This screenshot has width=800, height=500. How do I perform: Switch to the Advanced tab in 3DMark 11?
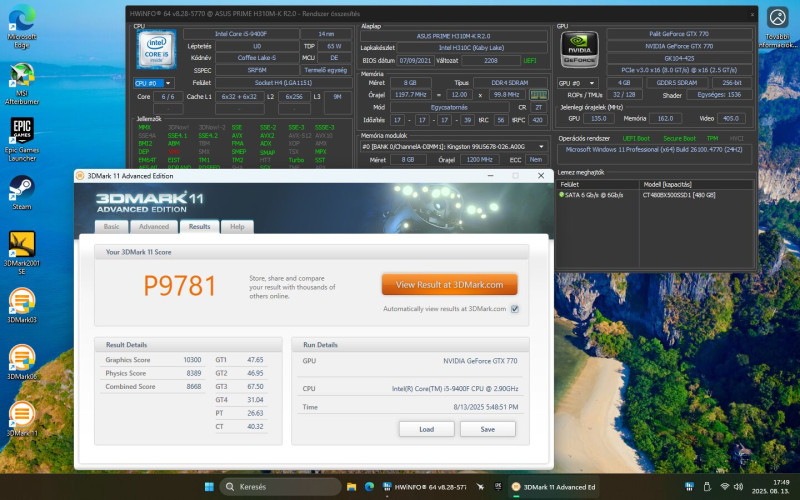pos(154,227)
